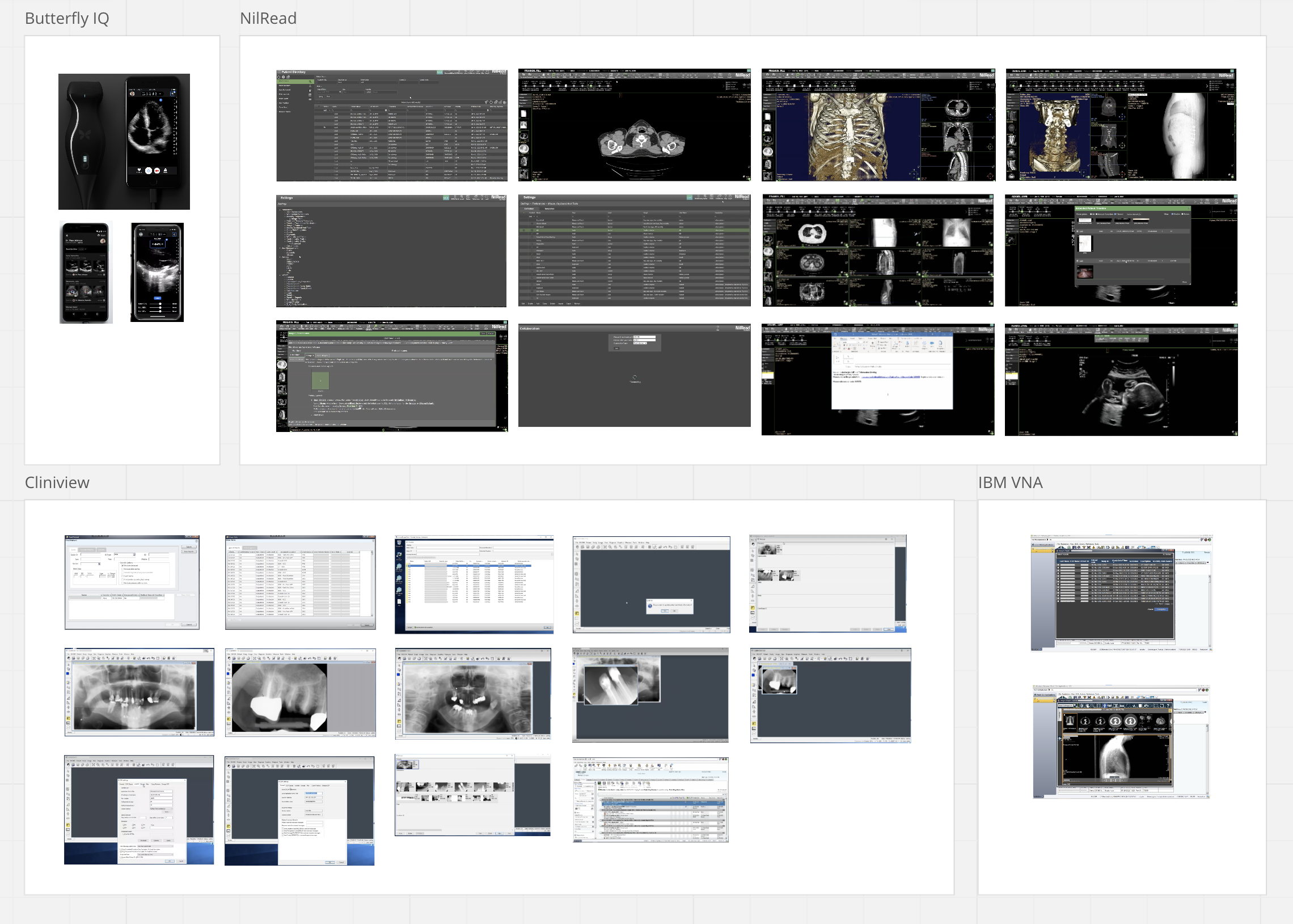Select the IBM VNA study list screenshot
Viewport: 1293px width, 924px height.
(x=1121, y=593)
